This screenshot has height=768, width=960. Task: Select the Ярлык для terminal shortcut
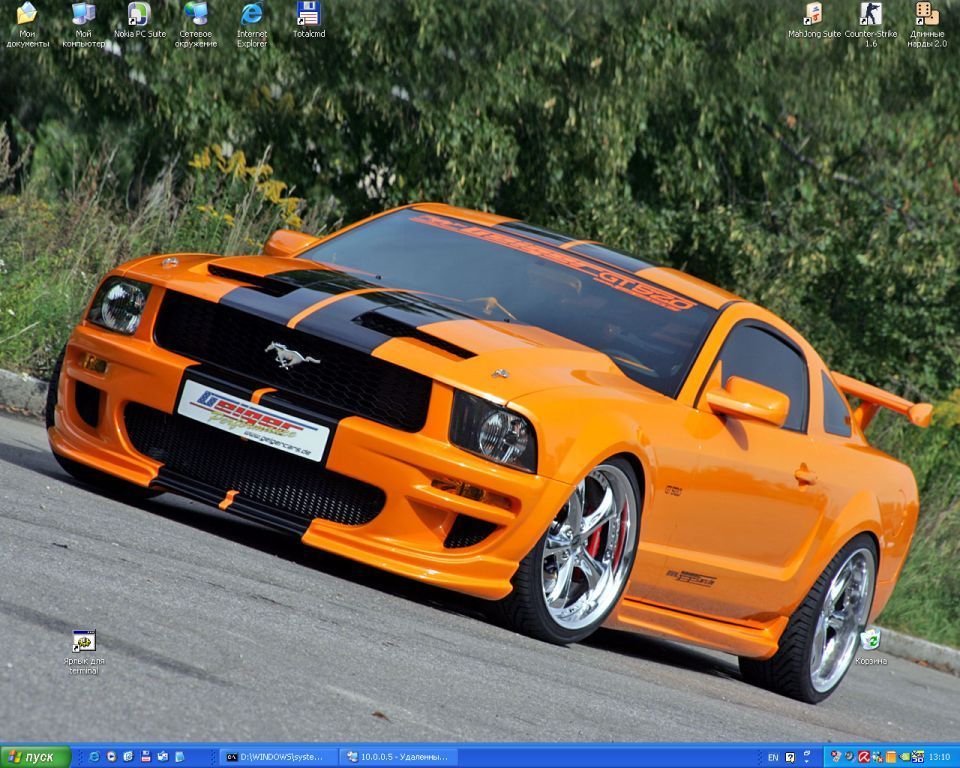coord(84,642)
